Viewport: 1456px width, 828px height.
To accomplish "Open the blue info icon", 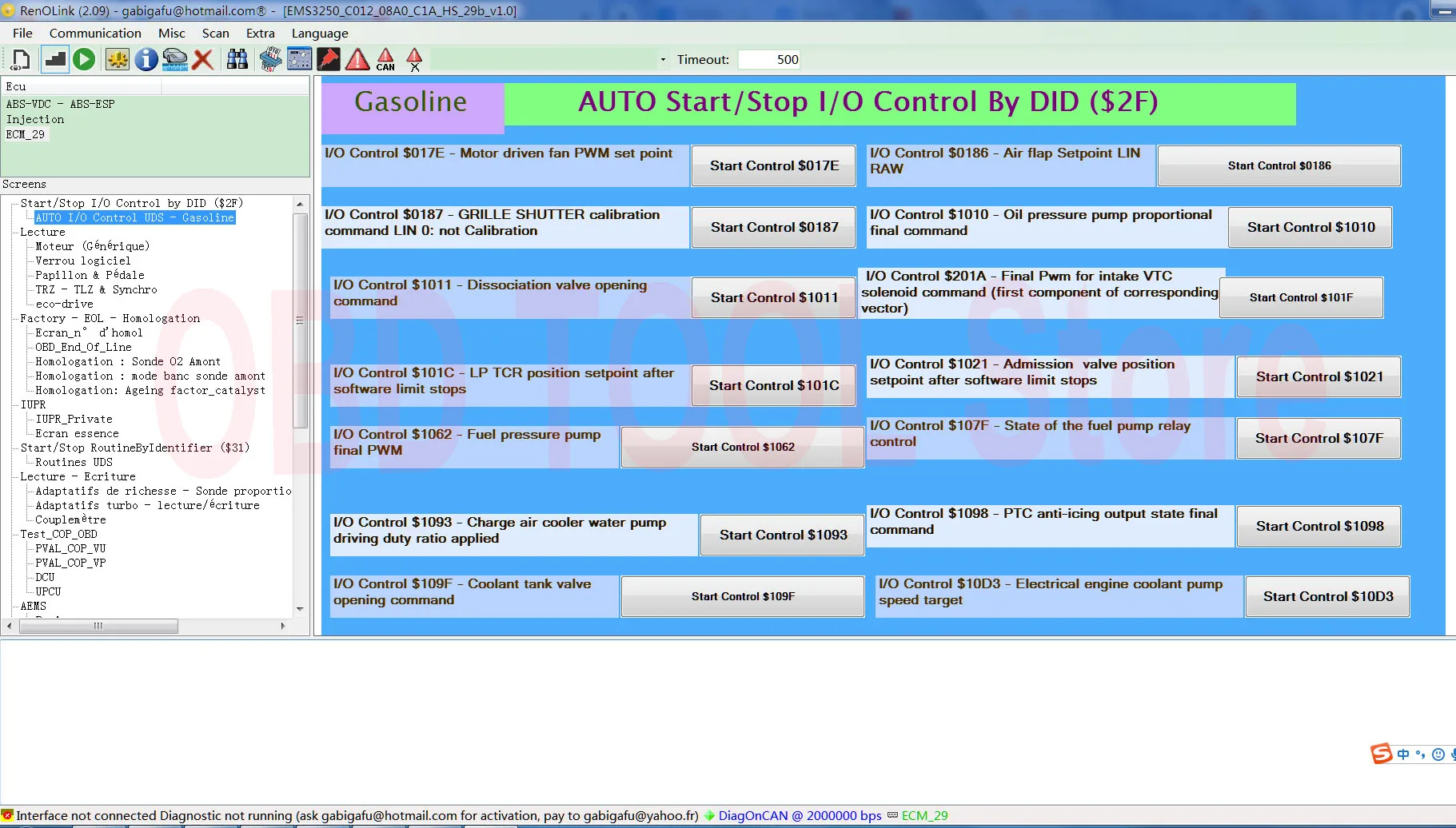I will coord(146,59).
